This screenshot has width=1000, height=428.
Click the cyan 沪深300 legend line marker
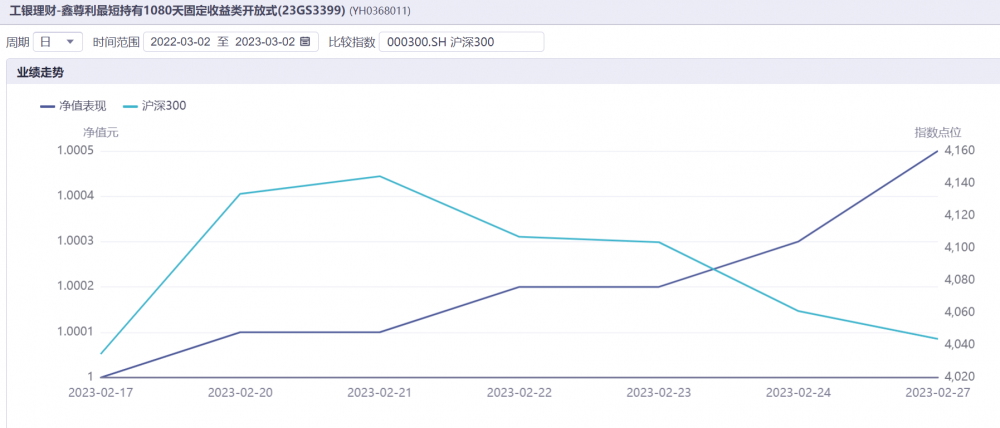coord(130,105)
